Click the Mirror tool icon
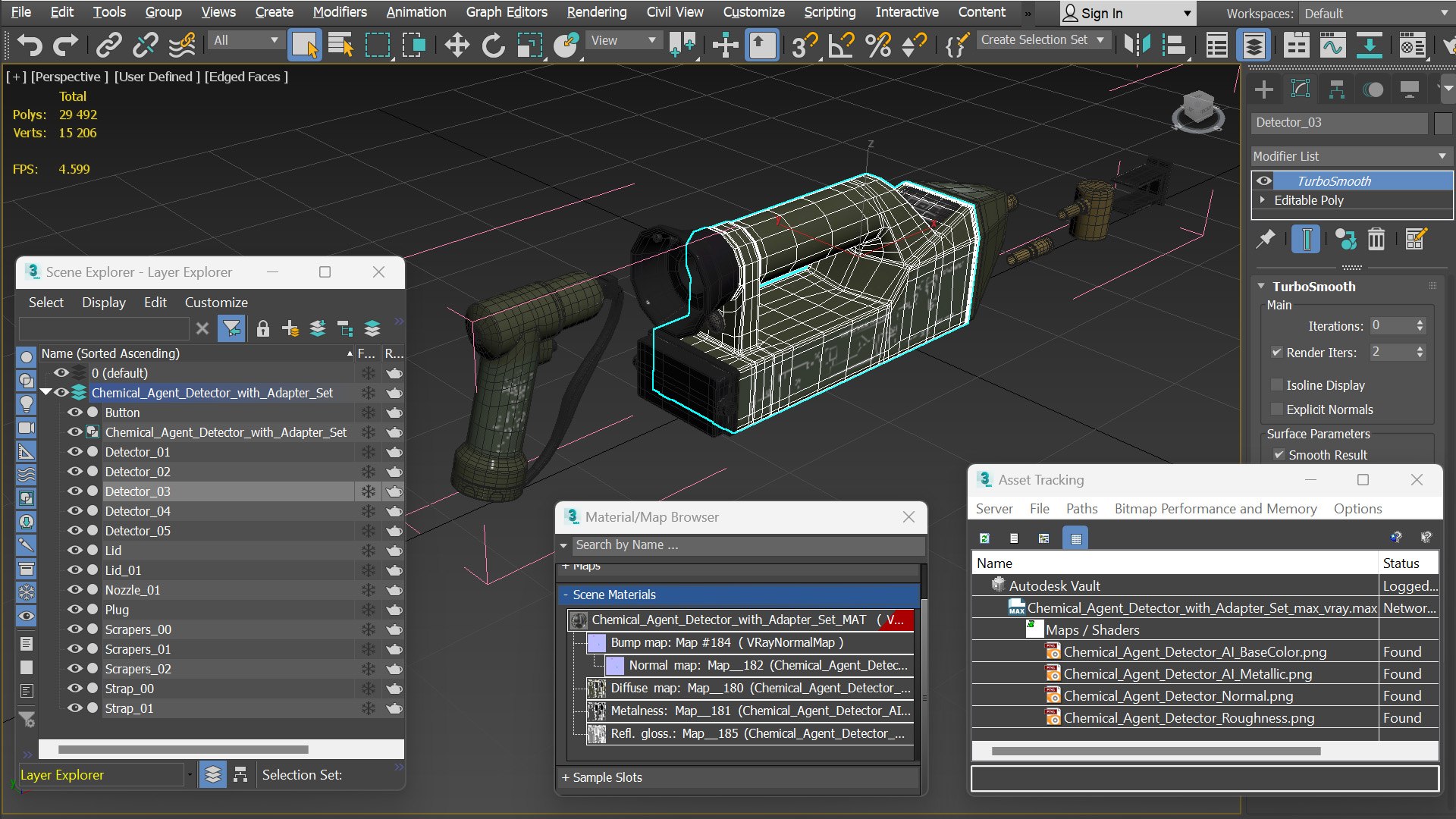Screen dimensions: 1456x819 tap(1137, 45)
